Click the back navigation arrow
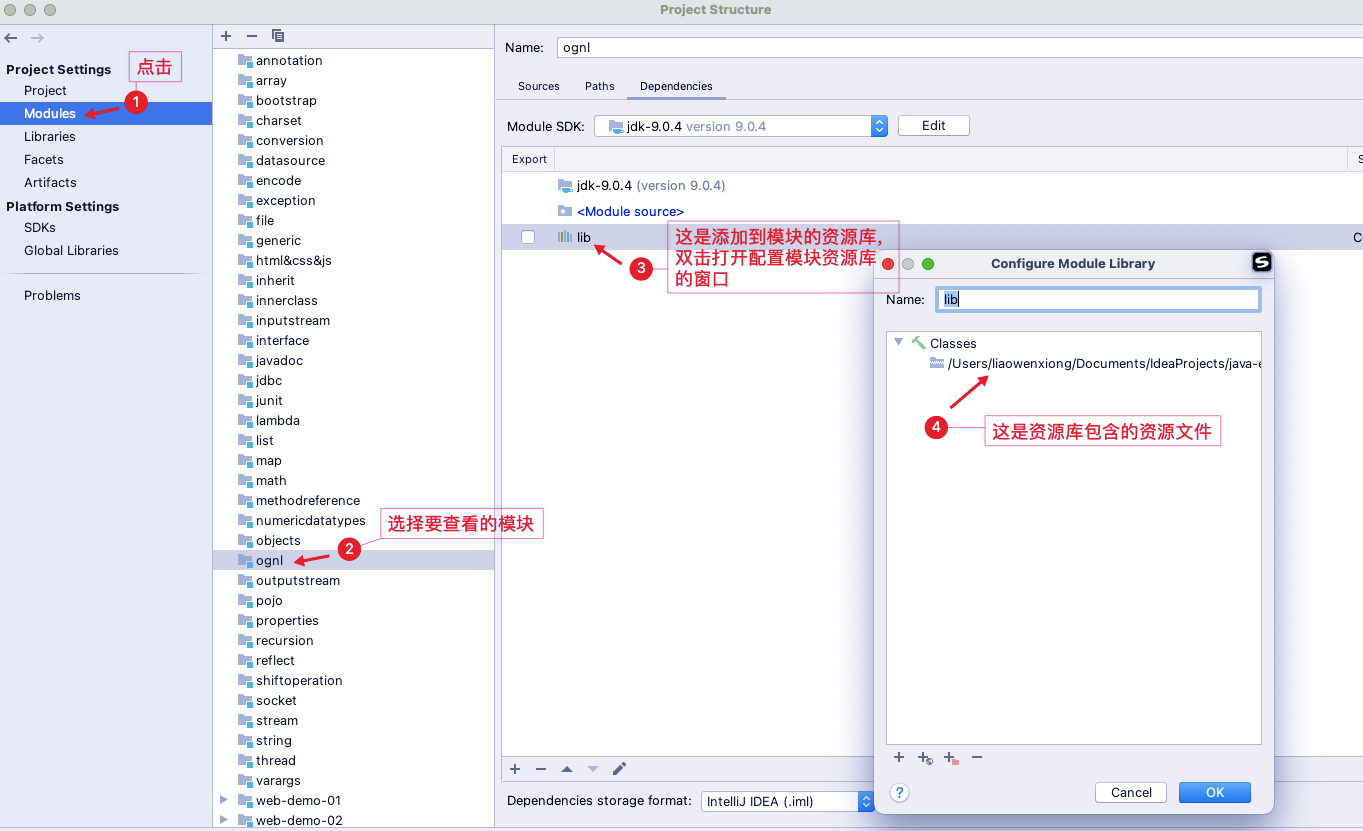This screenshot has width=1363, height=831. [x=11, y=38]
